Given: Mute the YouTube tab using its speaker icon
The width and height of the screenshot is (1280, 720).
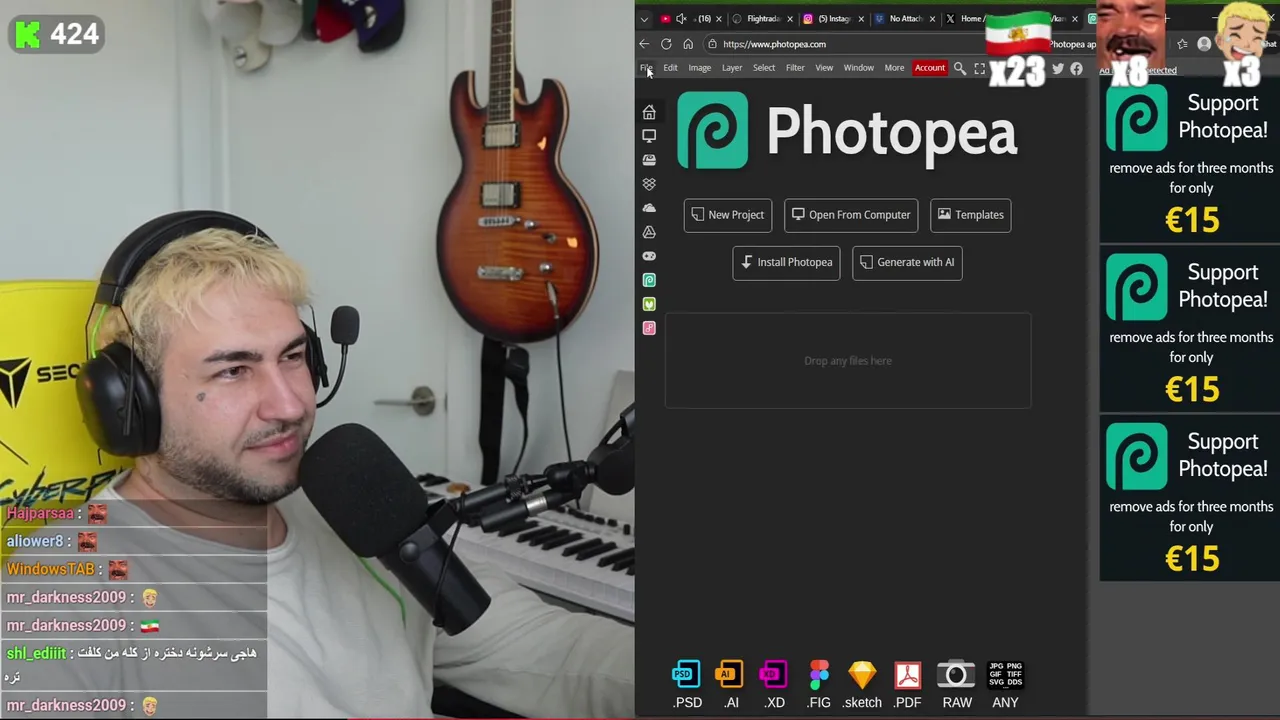Looking at the screenshot, I should [681, 19].
